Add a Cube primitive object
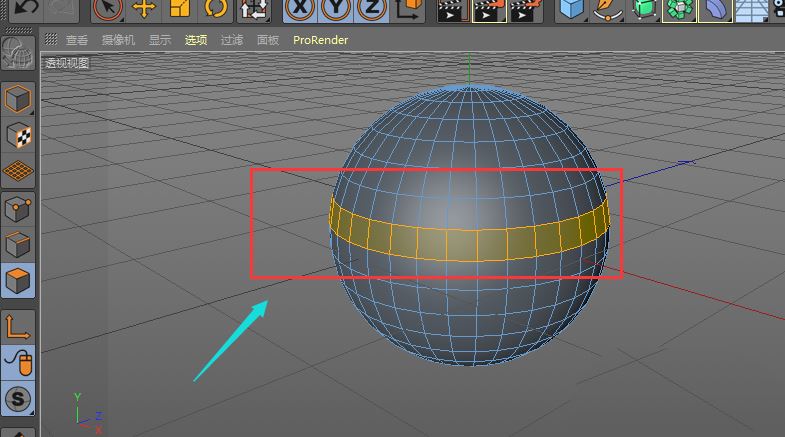Image resolution: width=785 pixels, height=437 pixels. point(571,9)
